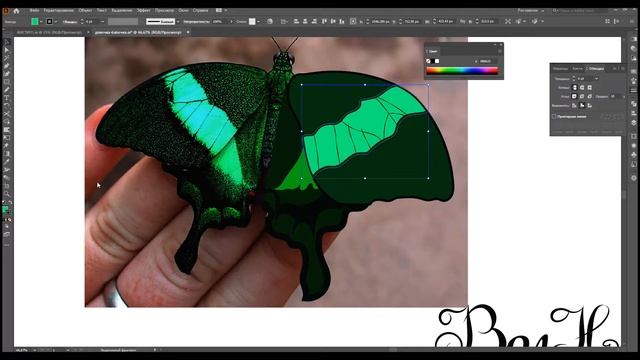The width and height of the screenshot is (640, 360).
Task: Open the Эффект menu
Action: pyautogui.click(x=143, y=10)
